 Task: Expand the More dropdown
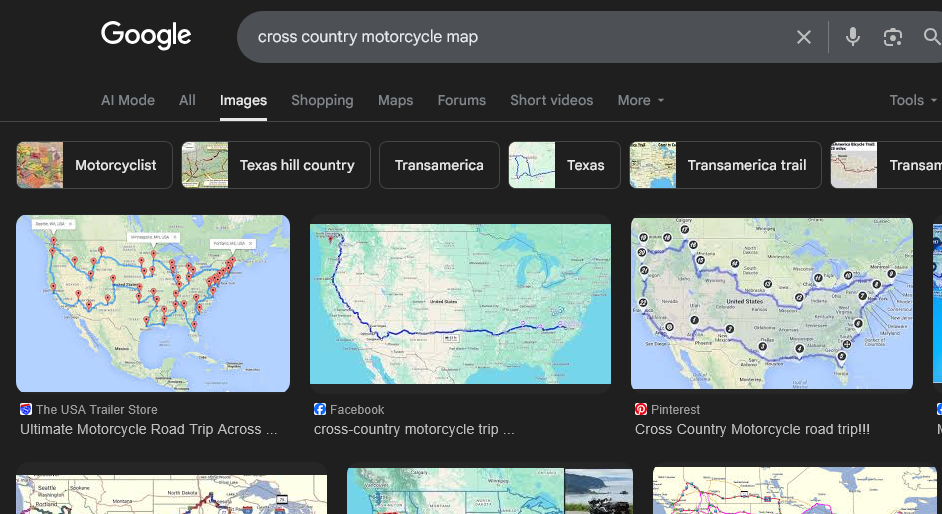(640, 100)
